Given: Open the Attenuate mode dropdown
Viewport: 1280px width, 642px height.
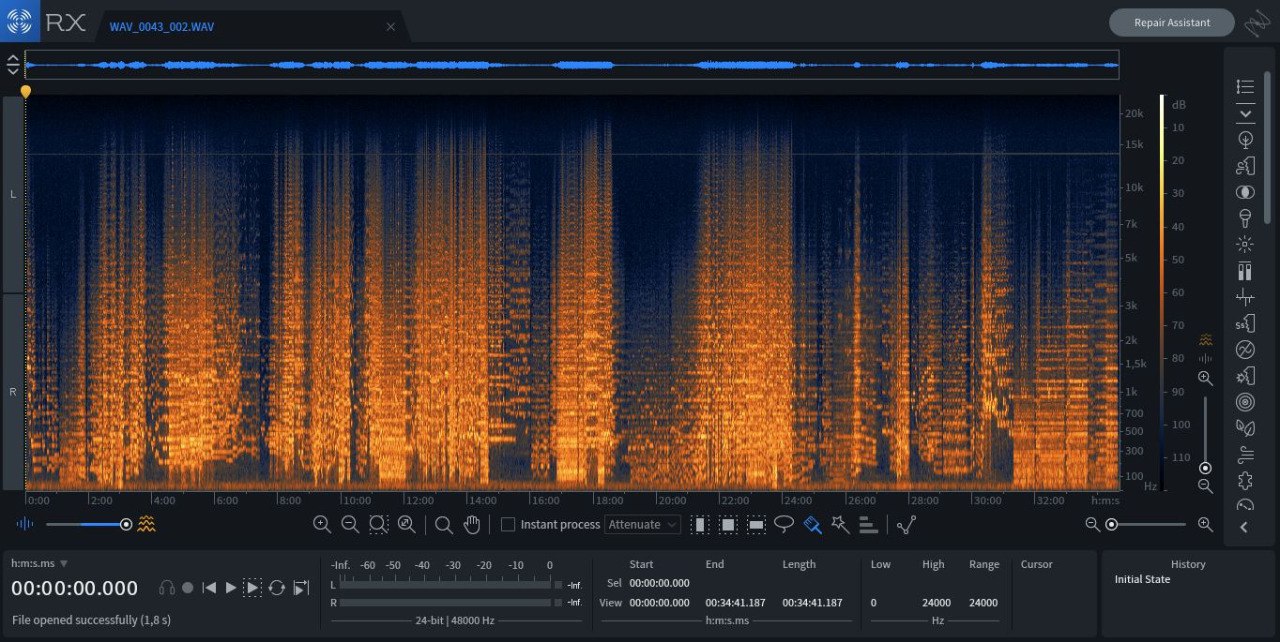Looking at the screenshot, I should [x=642, y=525].
